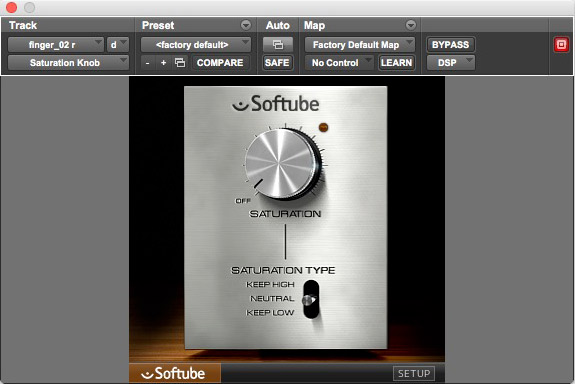Click the Map header label
The height and width of the screenshot is (384, 575).
point(314,25)
